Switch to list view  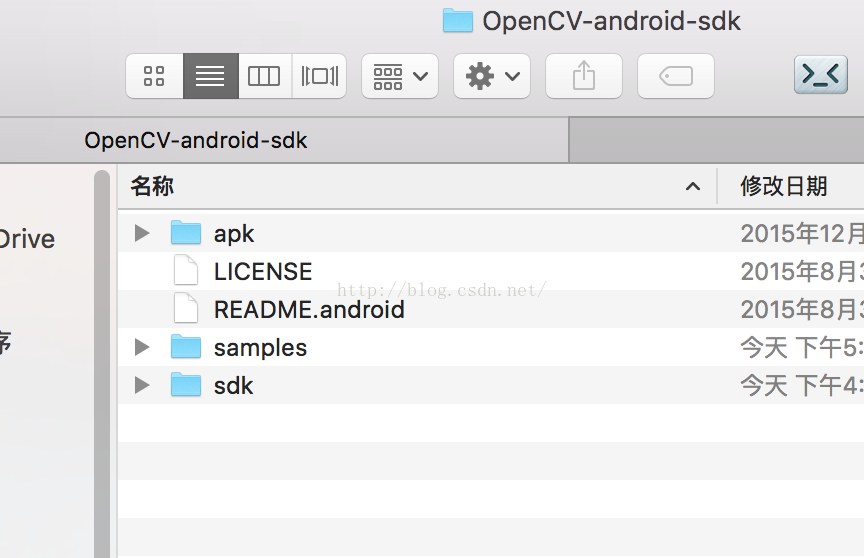210,76
